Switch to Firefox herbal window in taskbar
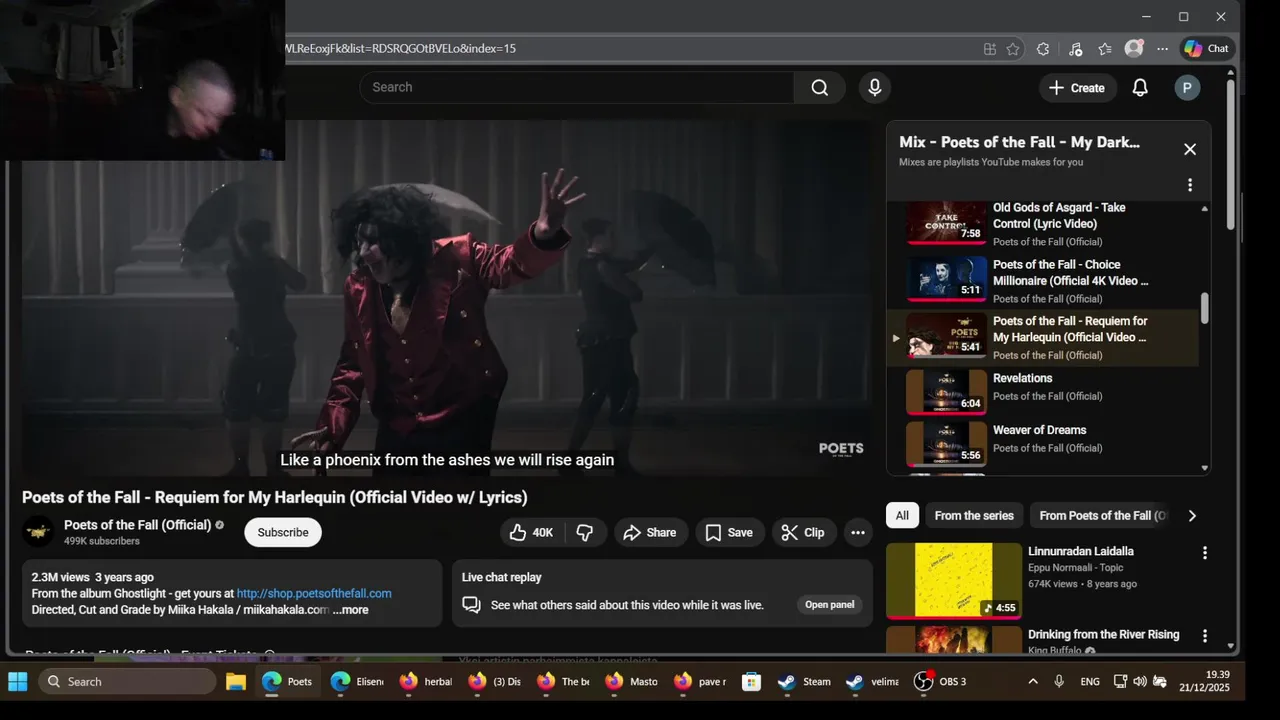The width and height of the screenshot is (1280, 720). pyautogui.click(x=425, y=682)
